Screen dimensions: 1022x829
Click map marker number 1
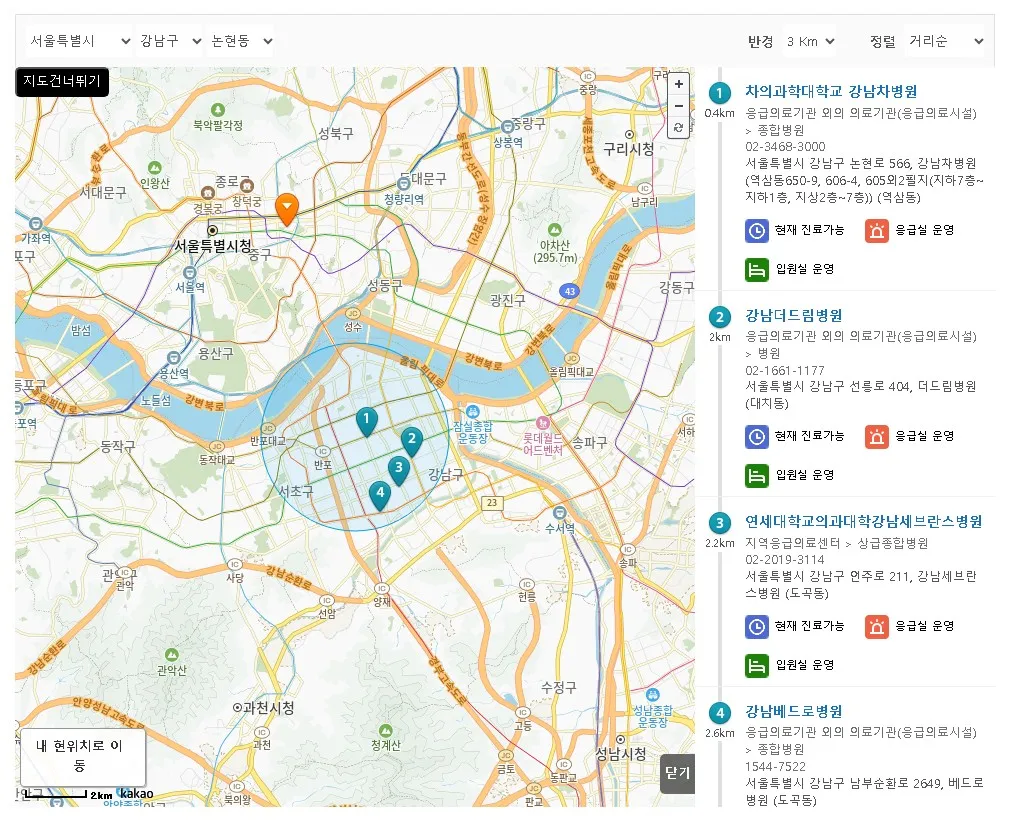point(367,422)
